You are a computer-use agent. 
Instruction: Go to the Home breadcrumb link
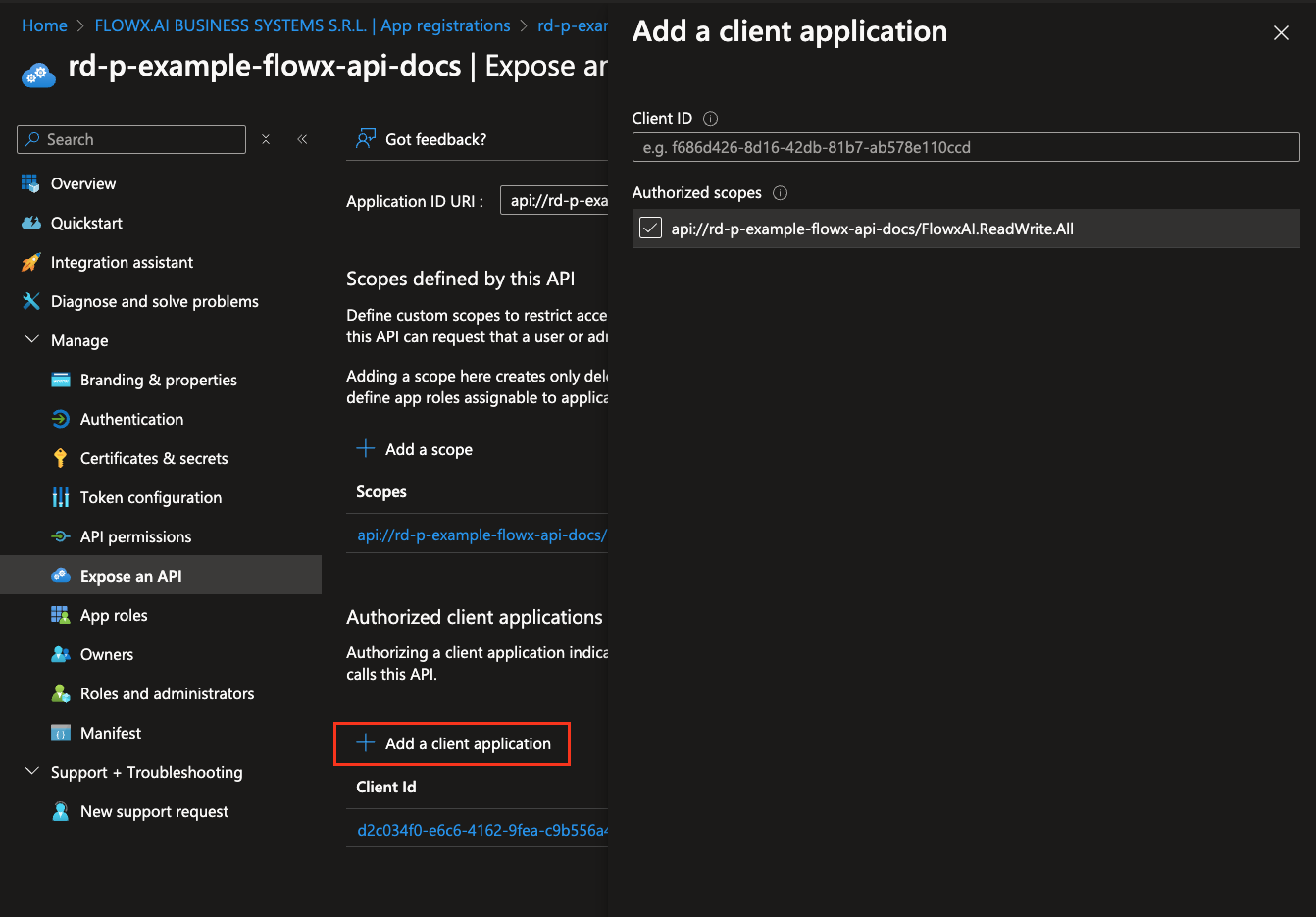44,25
